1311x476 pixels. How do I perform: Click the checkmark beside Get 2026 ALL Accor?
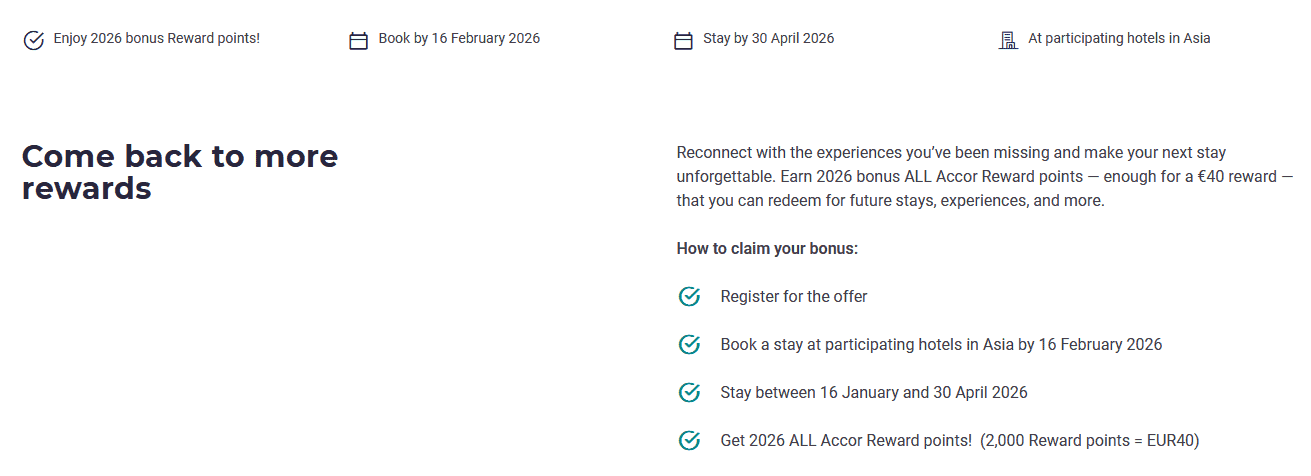click(689, 440)
